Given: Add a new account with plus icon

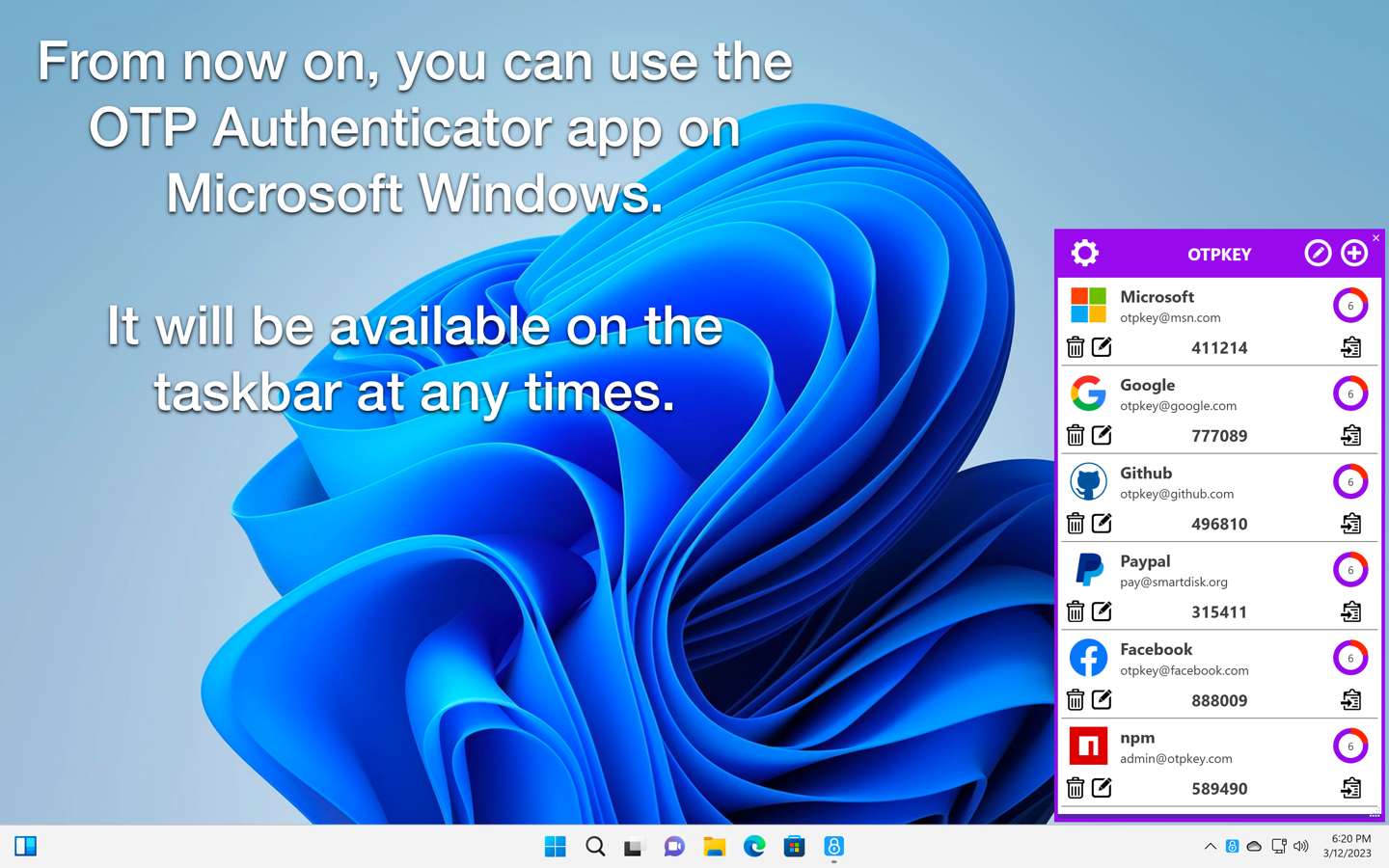Looking at the screenshot, I should click(x=1354, y=253).
